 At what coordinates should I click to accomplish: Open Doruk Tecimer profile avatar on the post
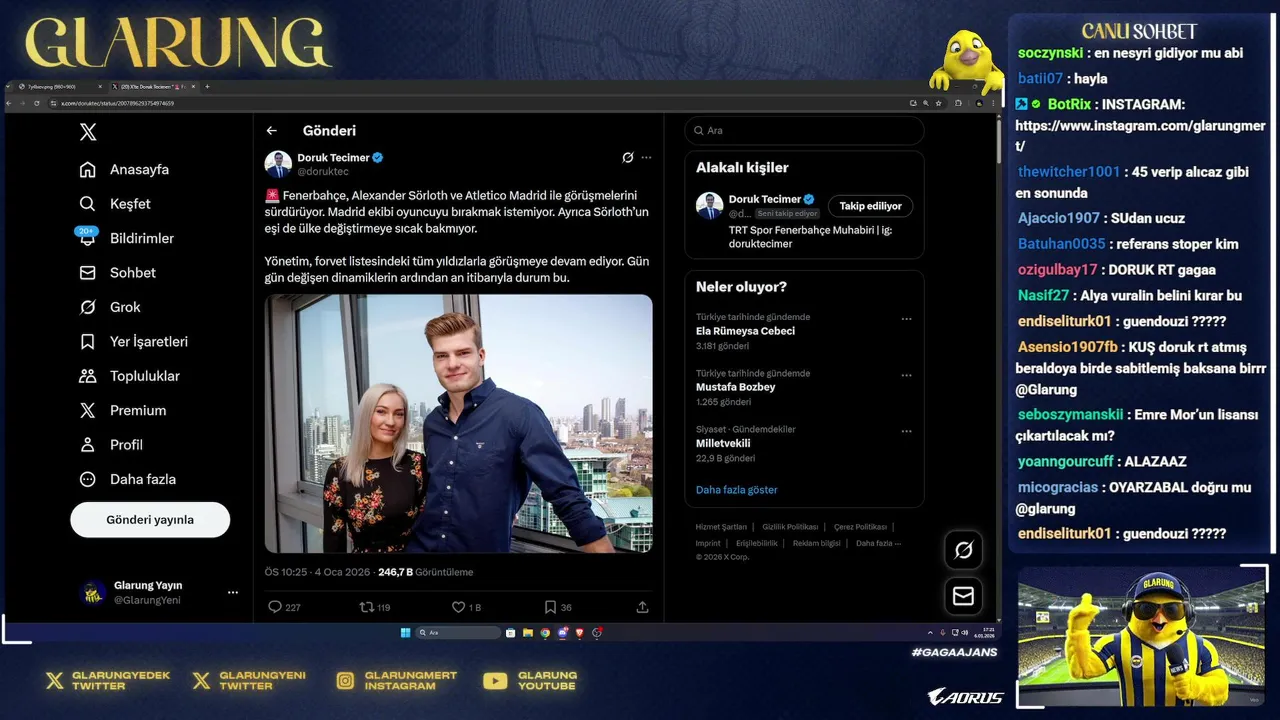pos(278,164)
